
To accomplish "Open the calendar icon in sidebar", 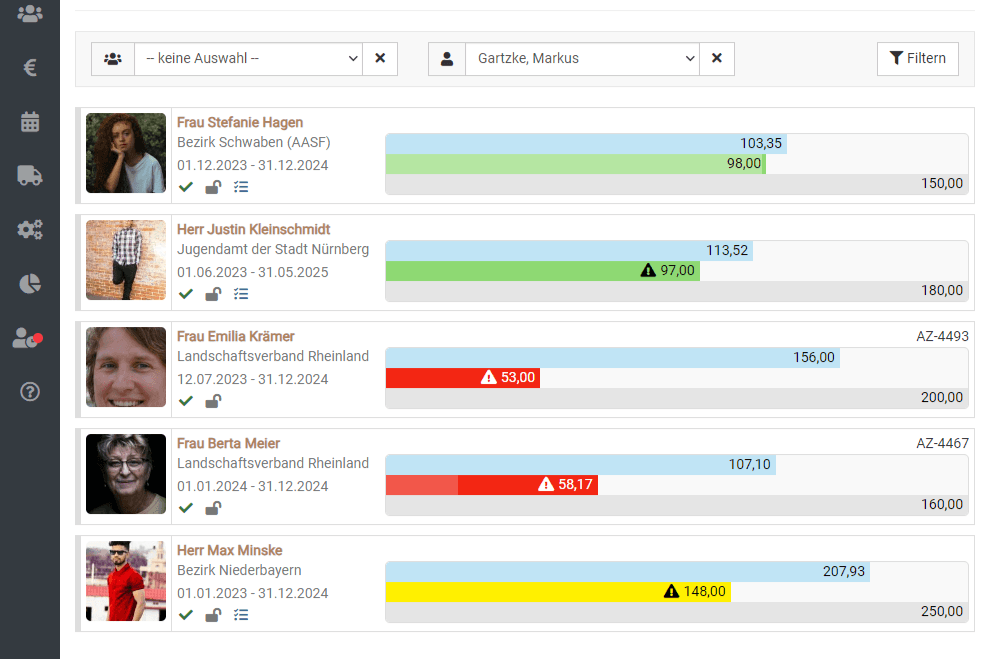I will click(30, 122).
